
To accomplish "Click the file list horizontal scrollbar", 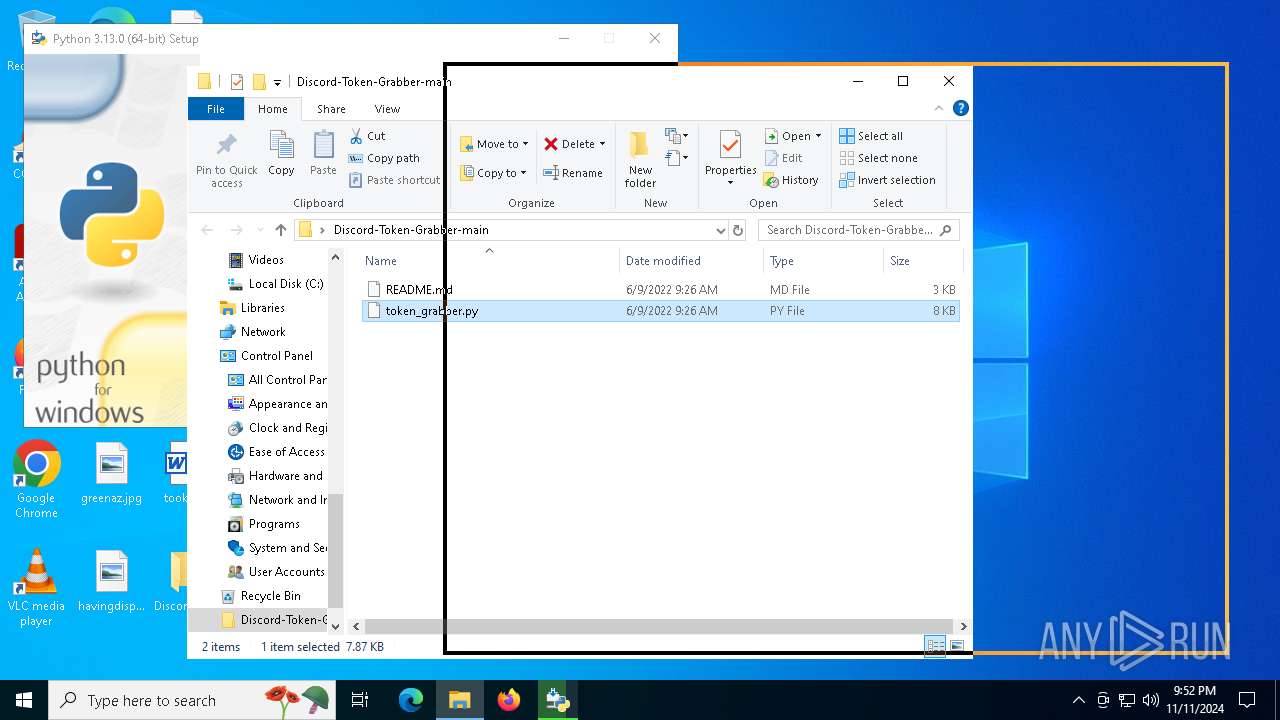I will pyautogui.click(x=660, y=626).
